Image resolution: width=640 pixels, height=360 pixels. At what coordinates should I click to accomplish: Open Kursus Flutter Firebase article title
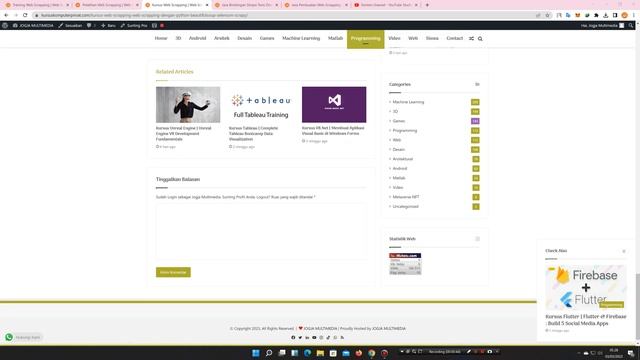click(x=586, y=320)
